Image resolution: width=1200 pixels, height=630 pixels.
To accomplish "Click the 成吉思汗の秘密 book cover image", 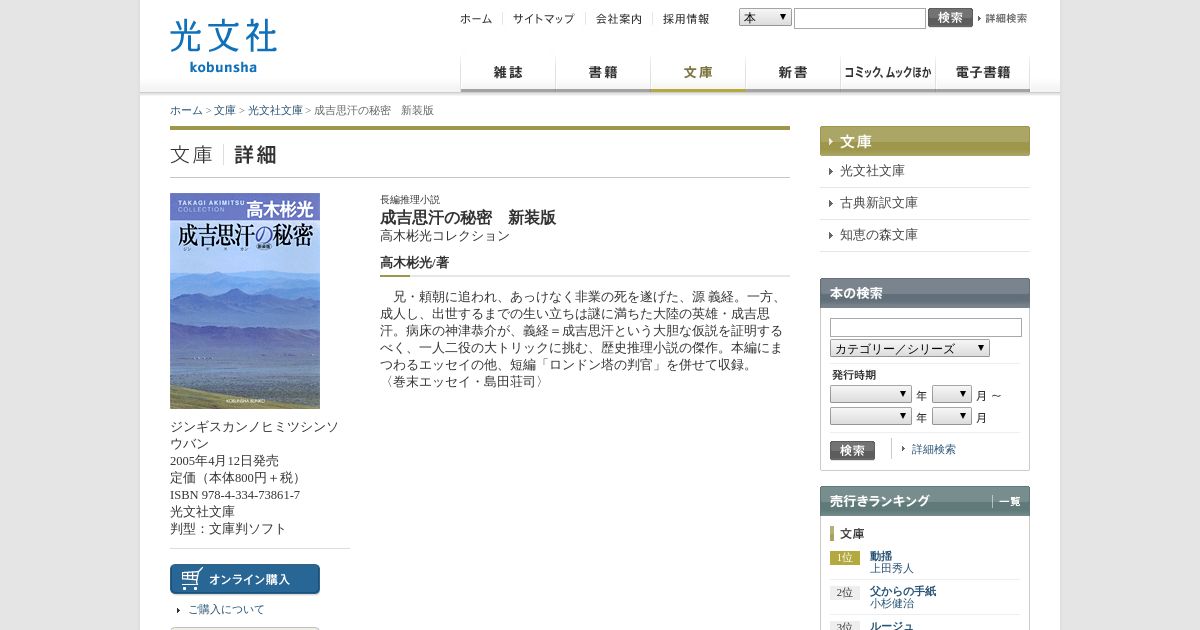I will pyautogui.click(x=245, y=301).
